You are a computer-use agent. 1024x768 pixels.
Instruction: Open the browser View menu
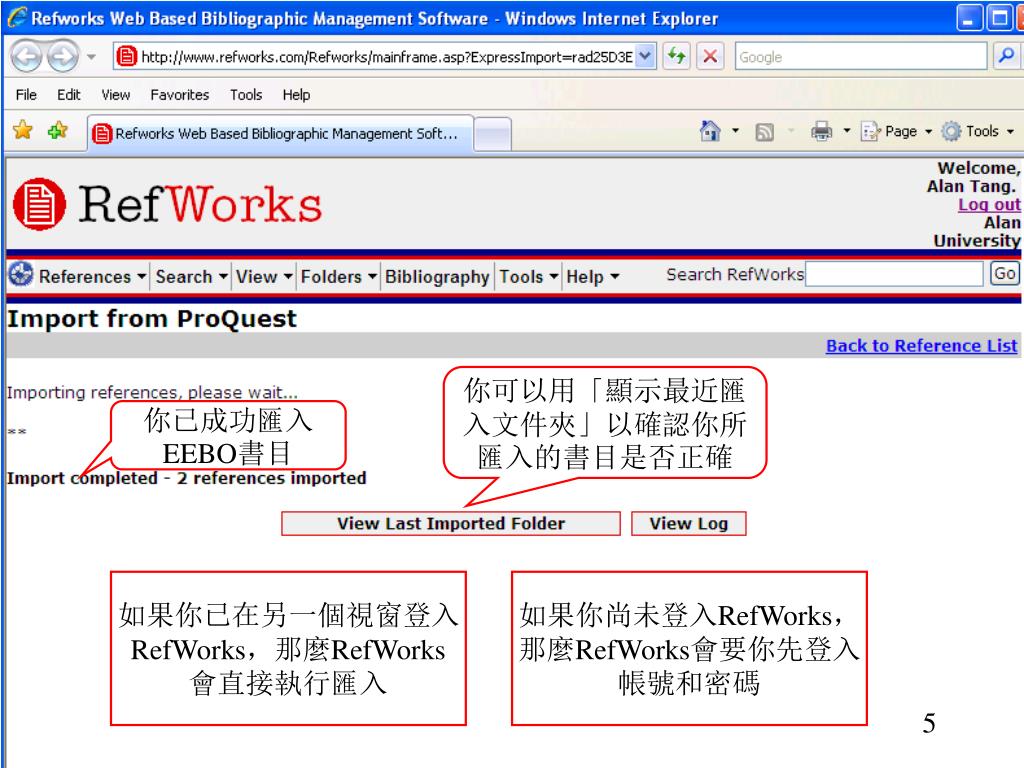[x=116, y=95]
